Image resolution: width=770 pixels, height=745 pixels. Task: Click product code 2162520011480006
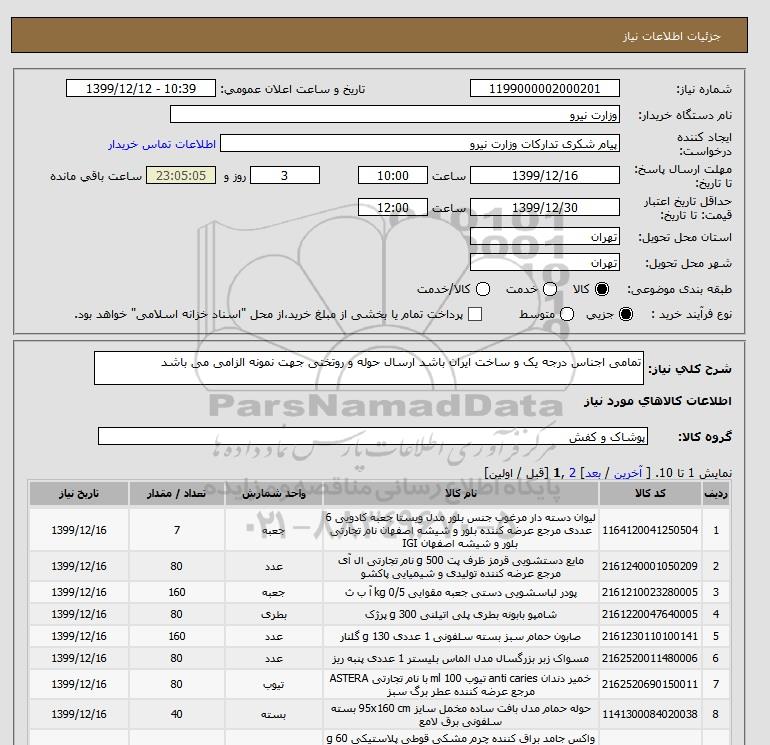tap(650, 658)
